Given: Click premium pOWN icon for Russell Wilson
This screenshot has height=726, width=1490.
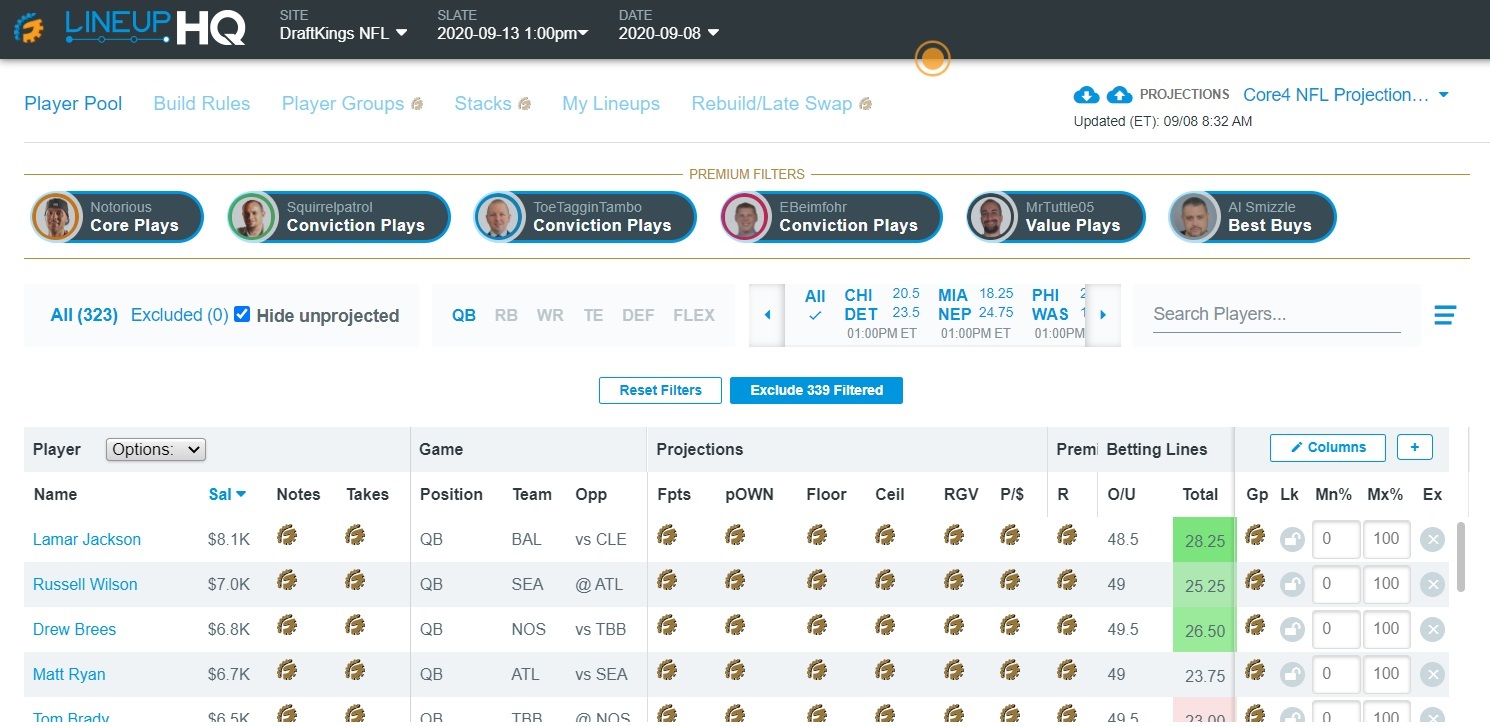Looking at the screenshot, I should tap(735, 582).
